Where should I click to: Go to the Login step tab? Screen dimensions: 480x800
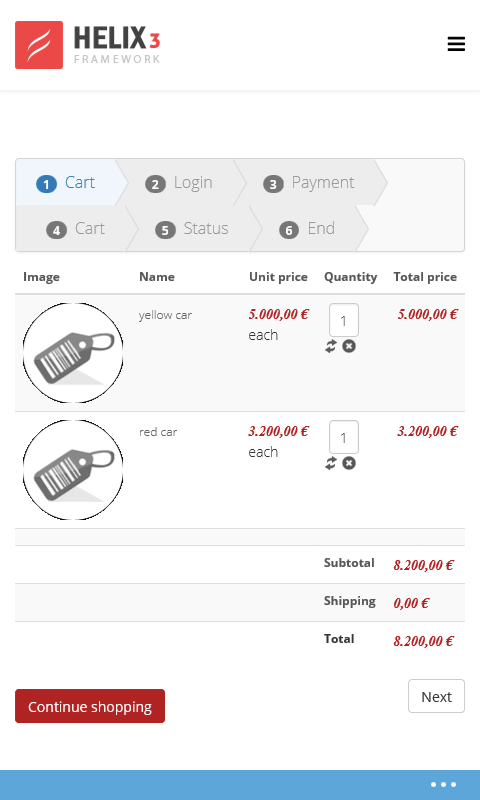pyautogui.click(x=179, y=183)
